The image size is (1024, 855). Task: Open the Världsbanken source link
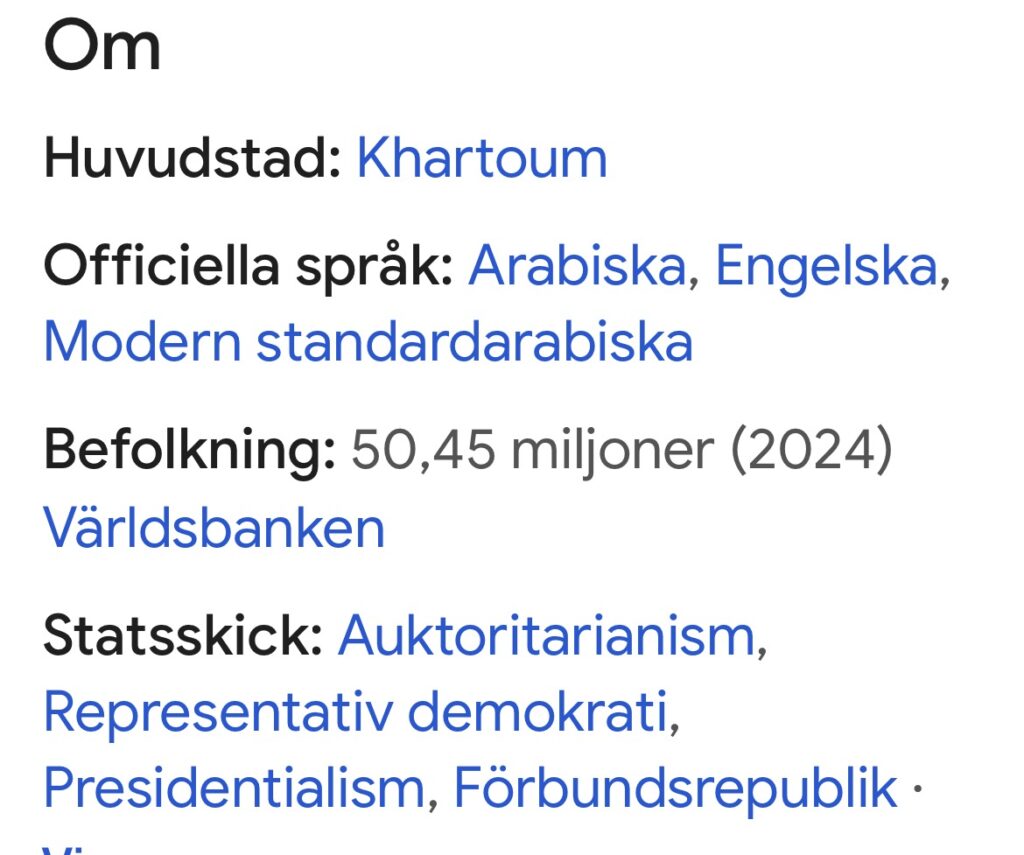click(x=214, y=527)
